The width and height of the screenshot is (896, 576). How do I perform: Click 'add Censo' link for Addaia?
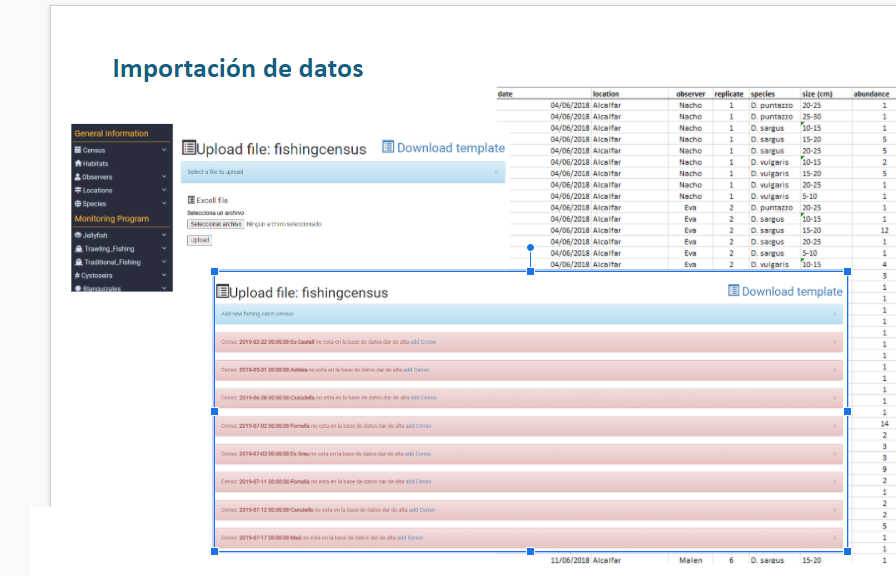417,370
